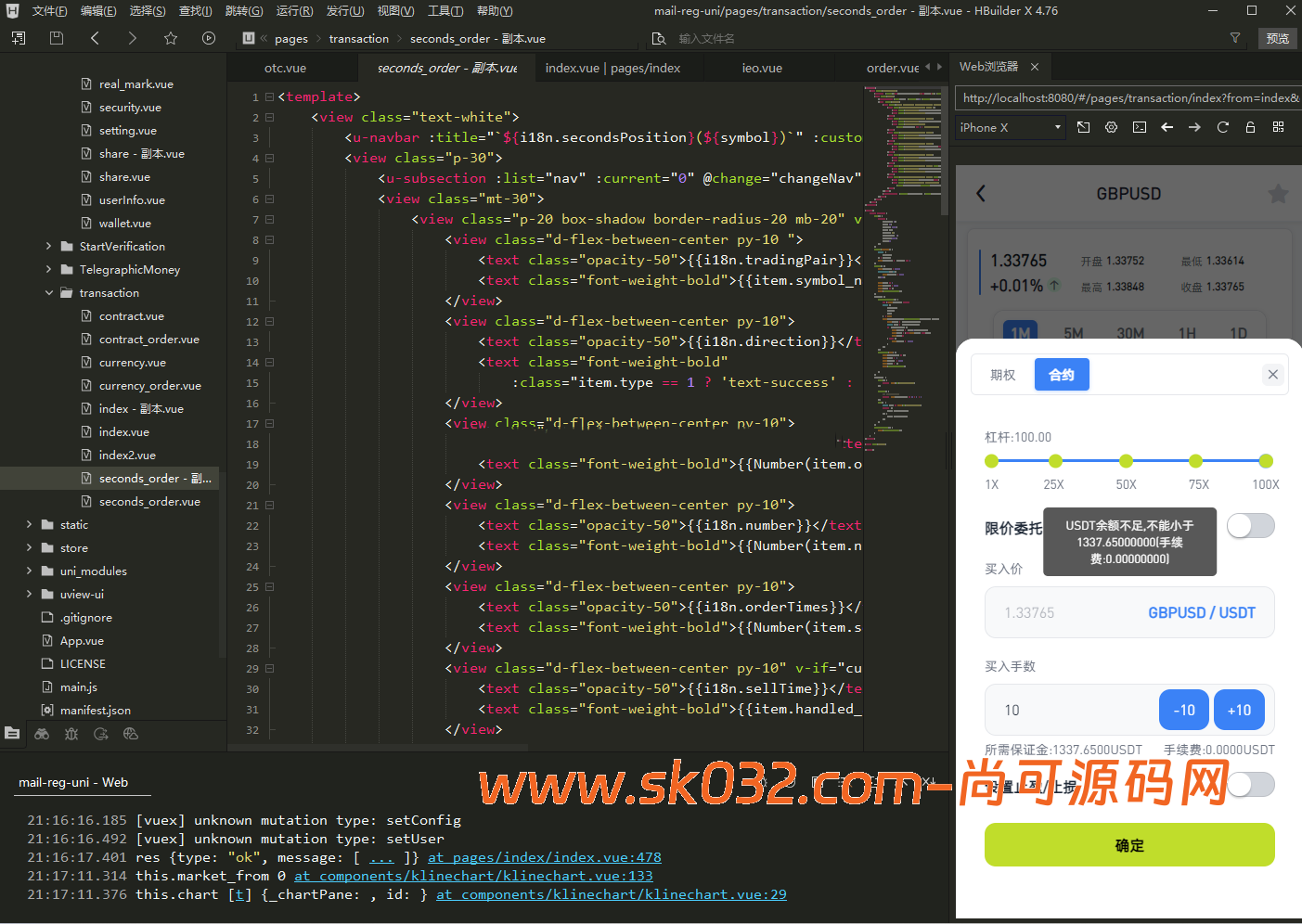Favorite GBPUSD with the star icon
The height and width of the screenshot is (924, 1302).
click(1278, 194)
